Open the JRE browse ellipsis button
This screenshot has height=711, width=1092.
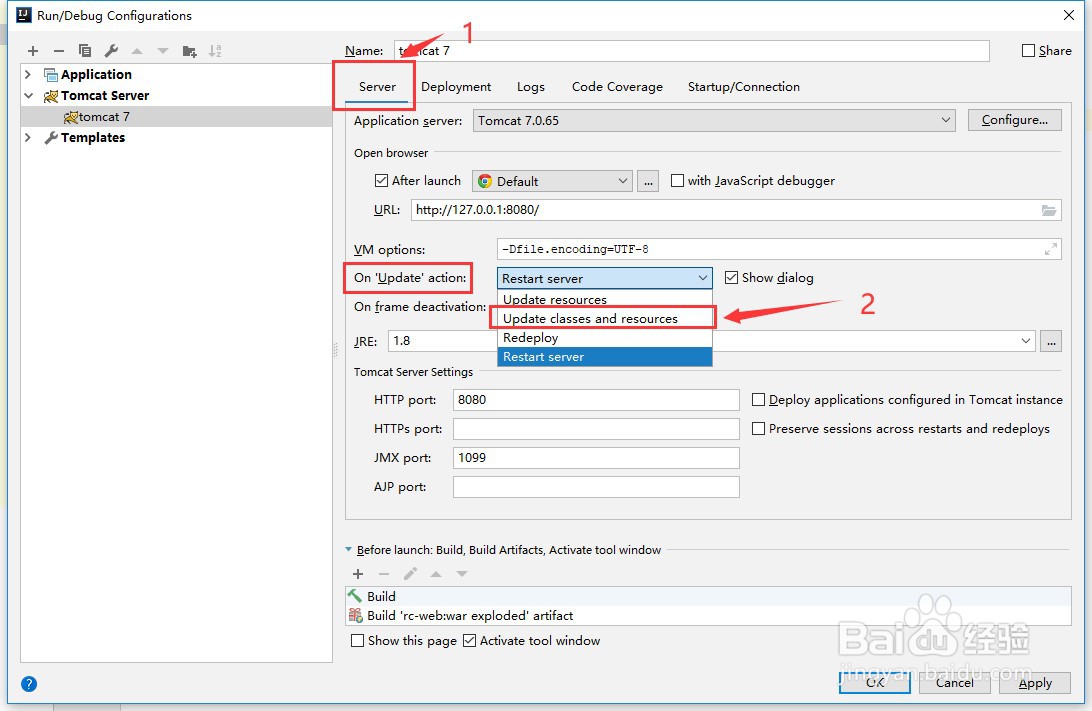pyautogui.click(x=1051, y=341)
